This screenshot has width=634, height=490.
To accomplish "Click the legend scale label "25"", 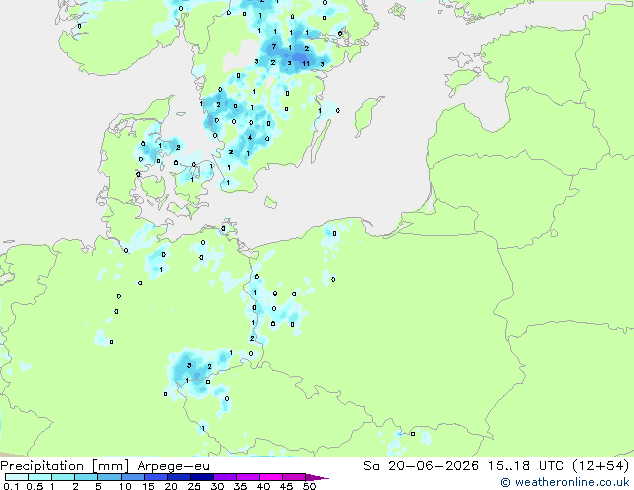I will tap(194, 486).
